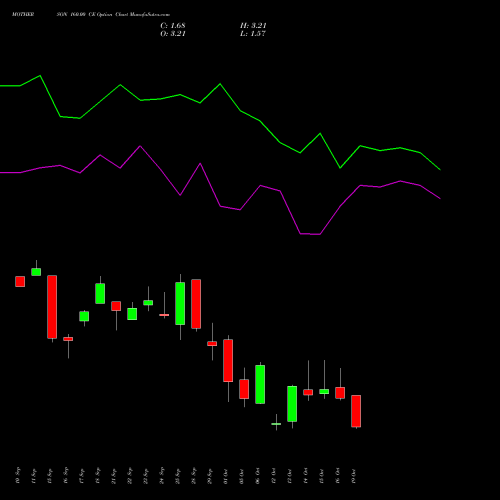Click the '21 Sep' date axis label

point(114,476)
